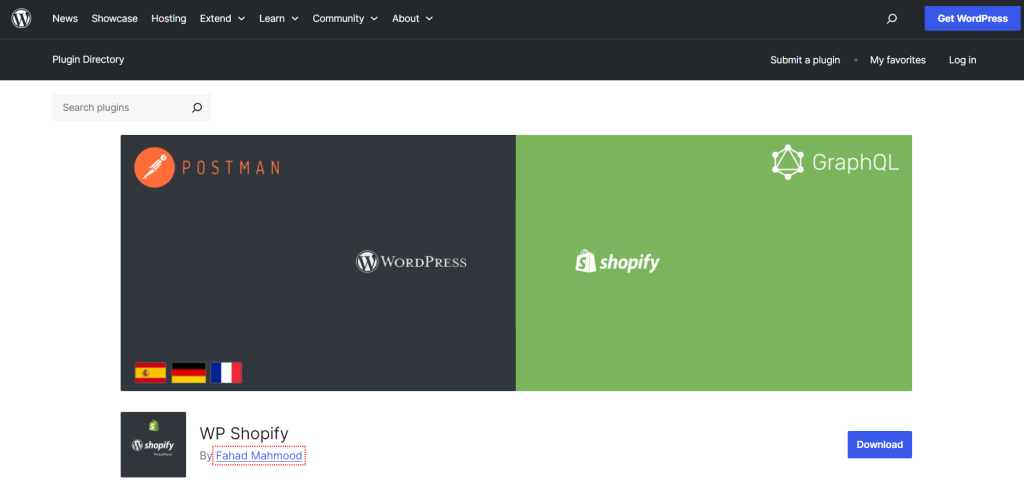Download the WP Shopify plugin
Screen dimensions: 1024x490
[879, 445]
